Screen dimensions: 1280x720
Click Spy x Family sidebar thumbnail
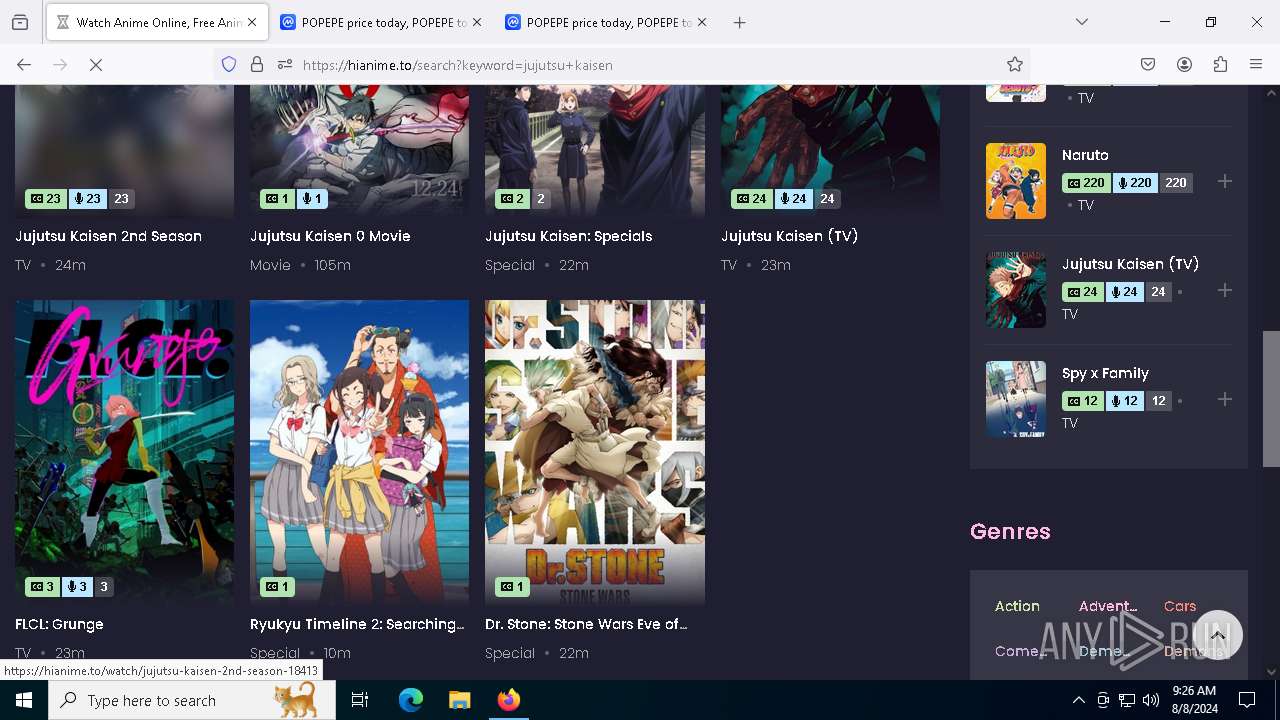(x=1016, y=399)
